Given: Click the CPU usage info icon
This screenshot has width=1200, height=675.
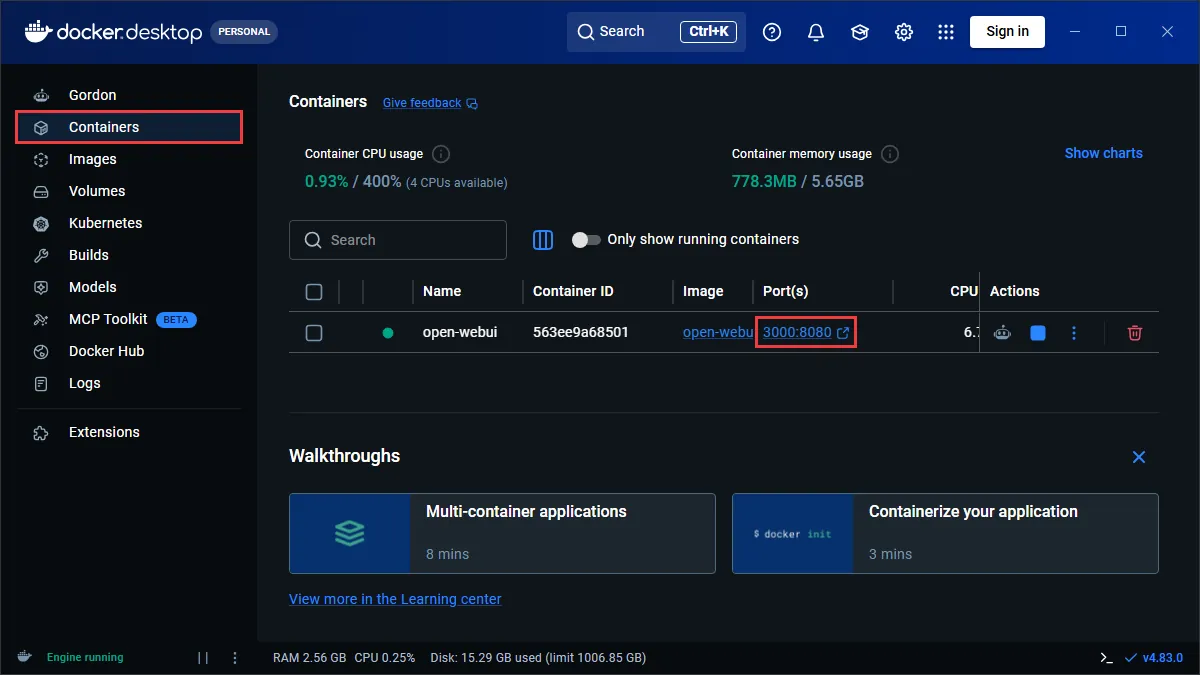Looking at the screenshot, I should (441, 154).
